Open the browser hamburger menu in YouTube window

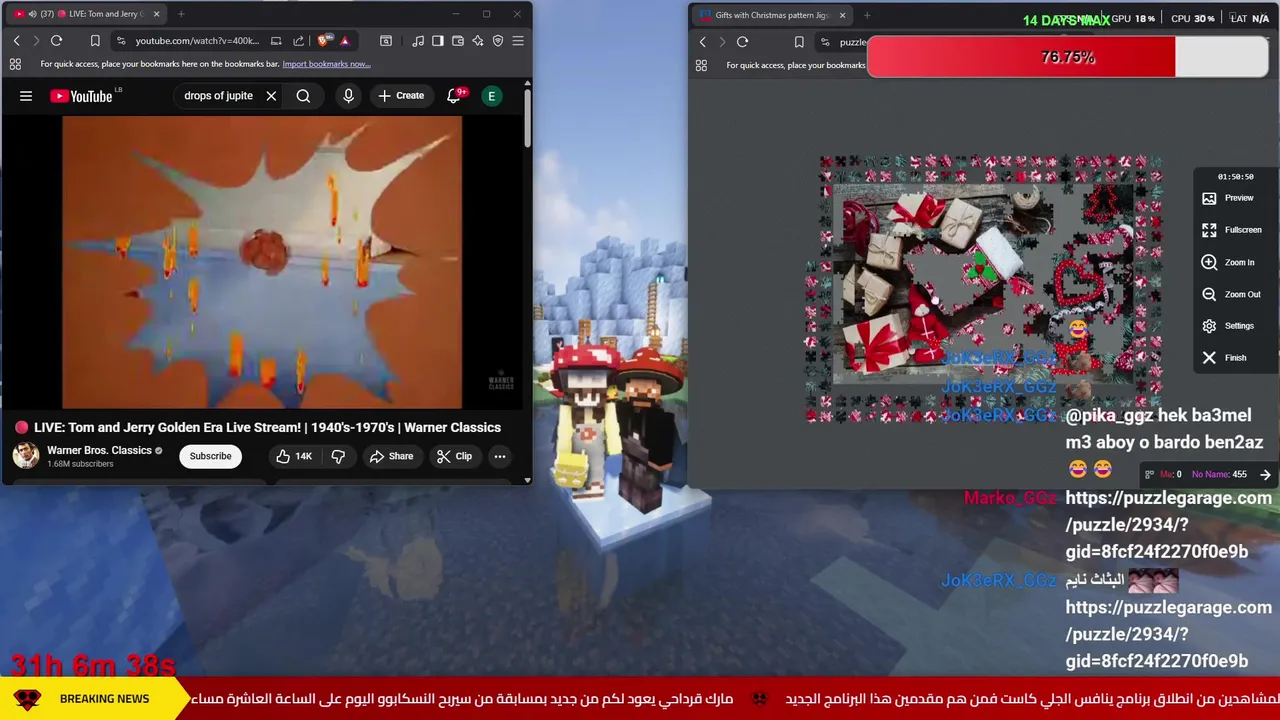coord(518,41)
